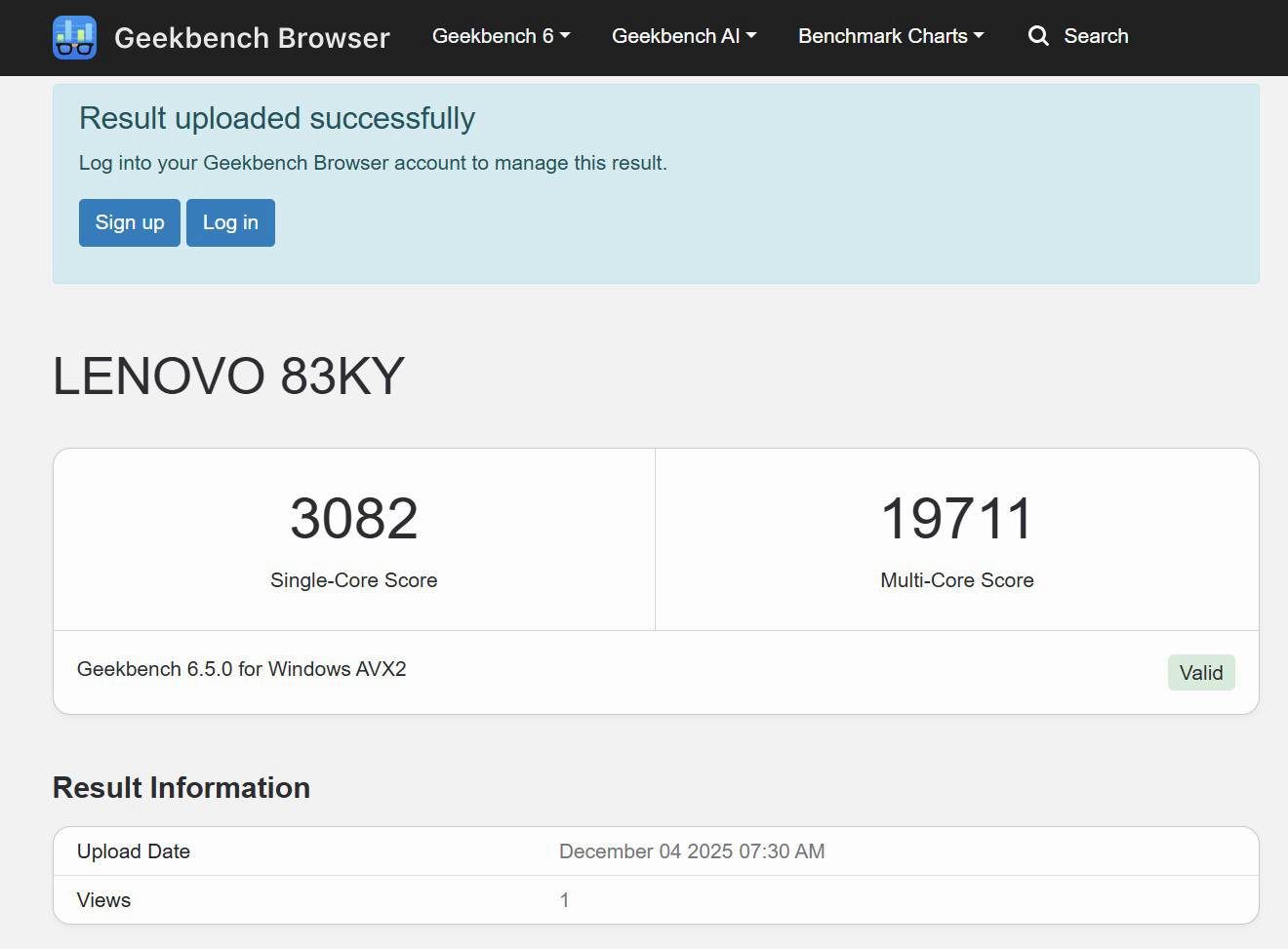Screen dimensions: 1288x949
Task: Click the green Valid badge
Action: coord(1200,673)
